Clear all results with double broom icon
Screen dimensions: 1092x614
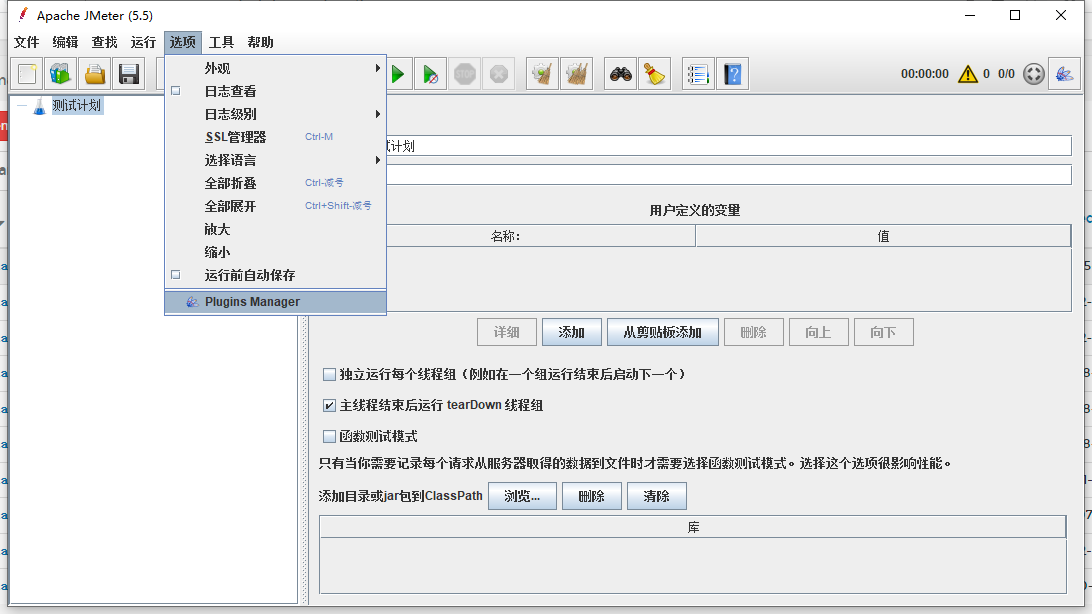[x=577, y=74]
